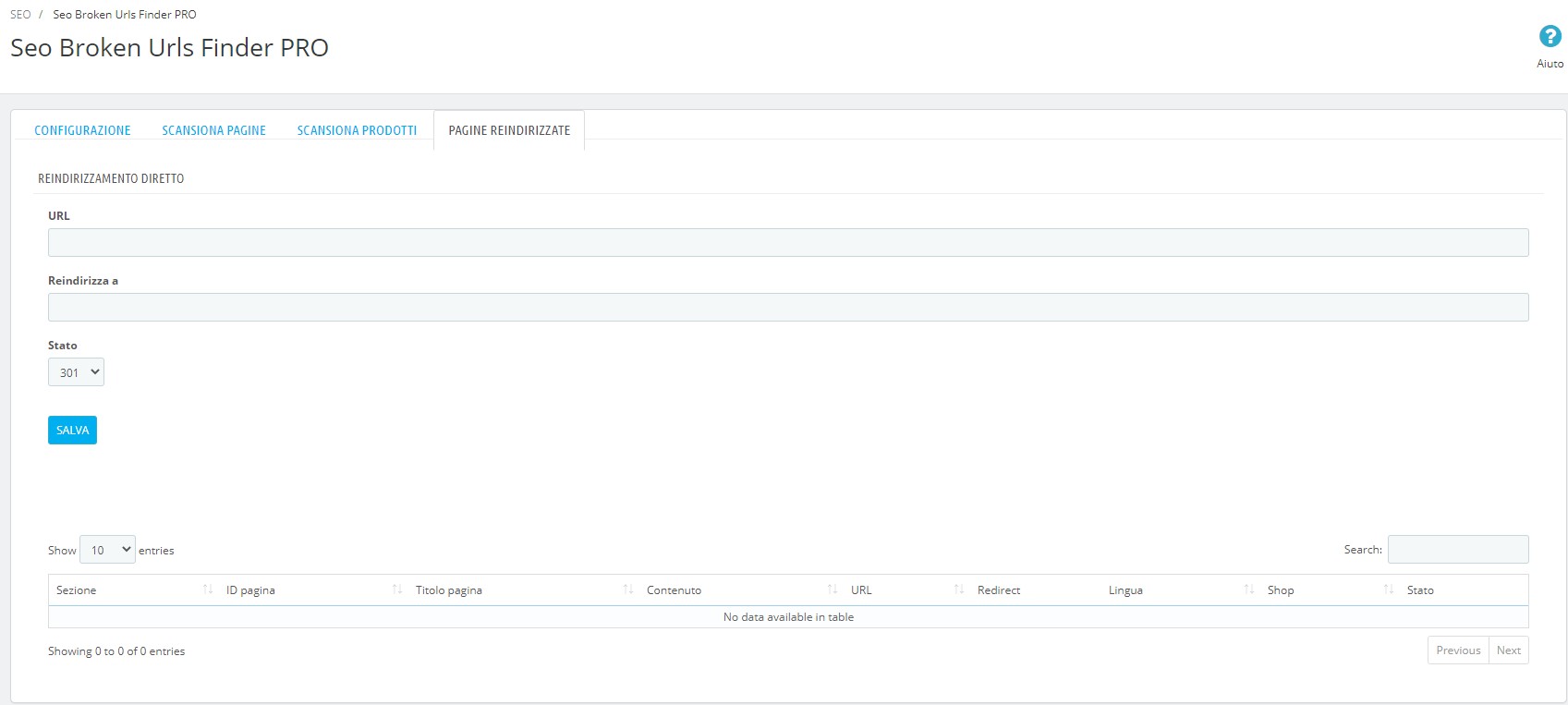The width and height of the screenshot is (1568, 705).
Task: Sort by URL column arrows
Action: coord(959,590)
